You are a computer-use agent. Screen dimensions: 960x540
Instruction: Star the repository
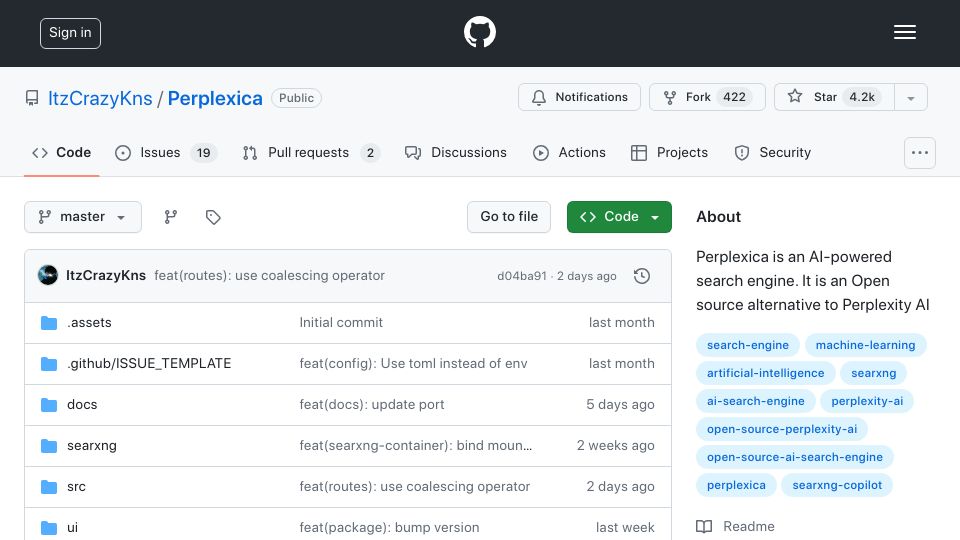pos(834,97)
